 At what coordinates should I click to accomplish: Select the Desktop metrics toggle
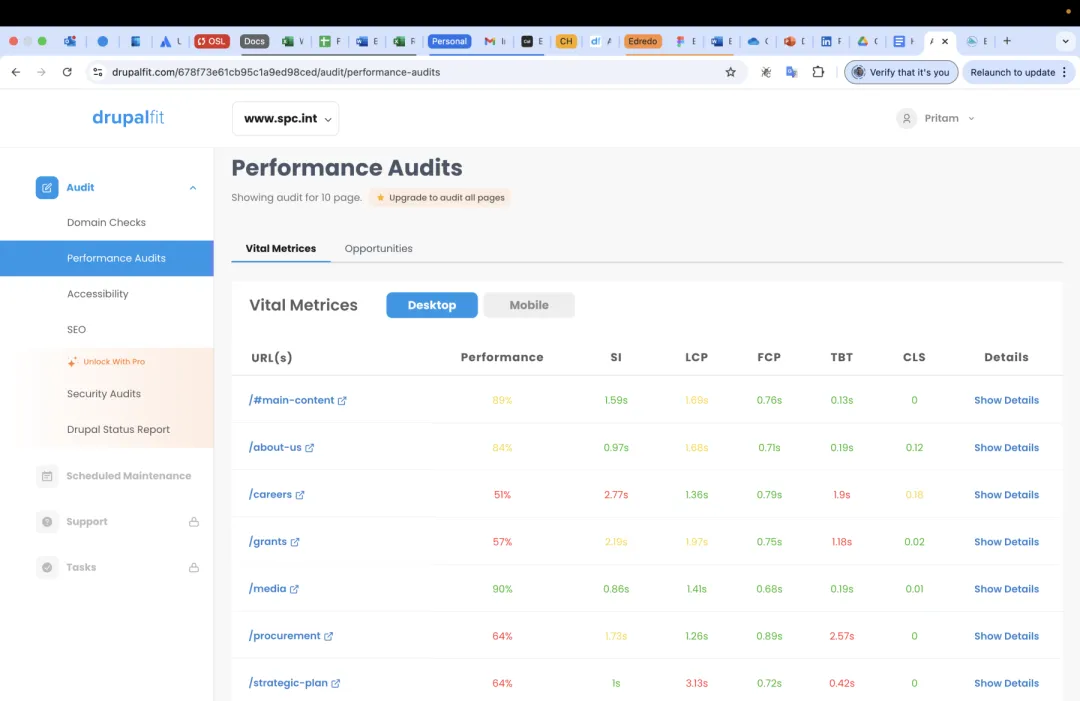(x=432, y=305)
